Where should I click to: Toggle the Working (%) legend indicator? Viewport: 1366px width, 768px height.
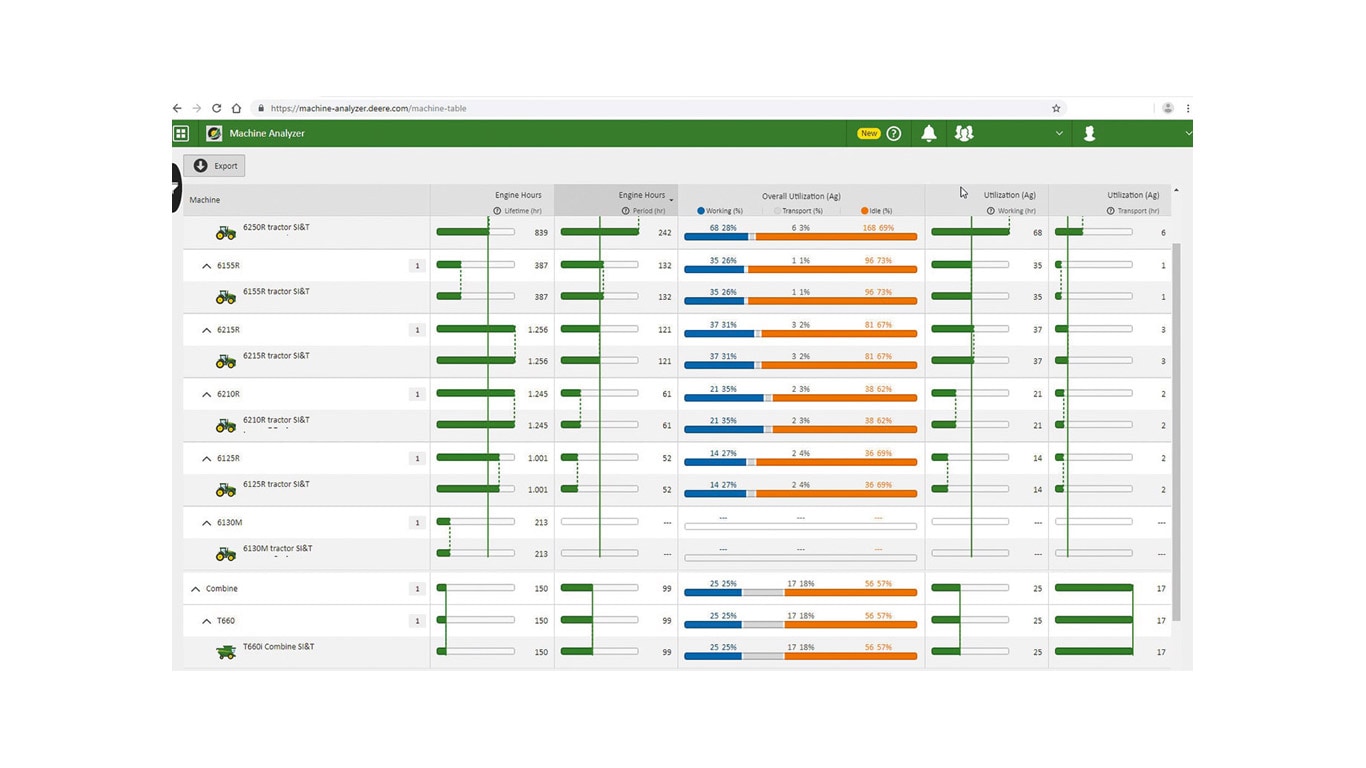coord(701,211)
